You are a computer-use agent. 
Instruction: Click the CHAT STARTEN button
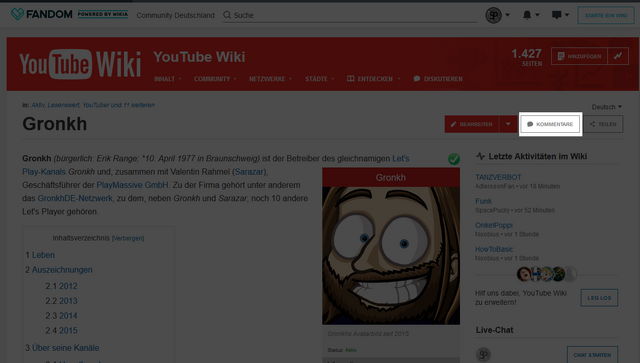[x=592, y=355]
